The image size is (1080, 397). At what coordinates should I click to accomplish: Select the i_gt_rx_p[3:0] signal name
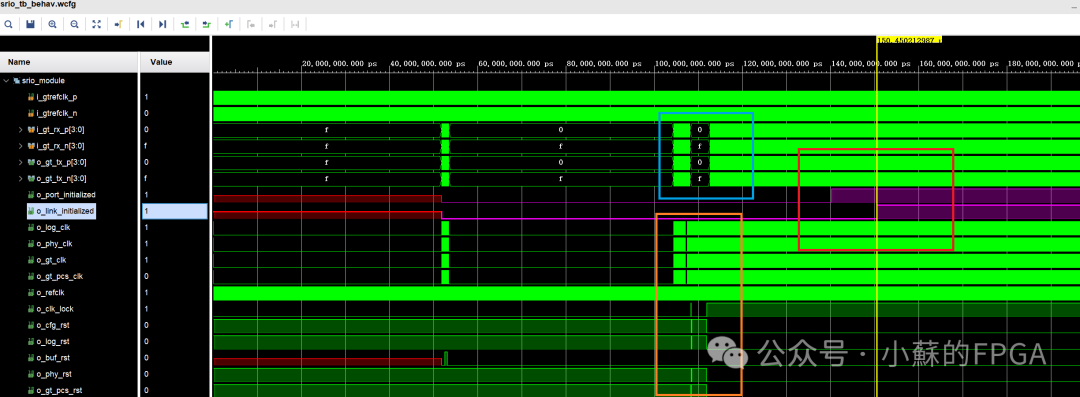click(x=61, y=130)
